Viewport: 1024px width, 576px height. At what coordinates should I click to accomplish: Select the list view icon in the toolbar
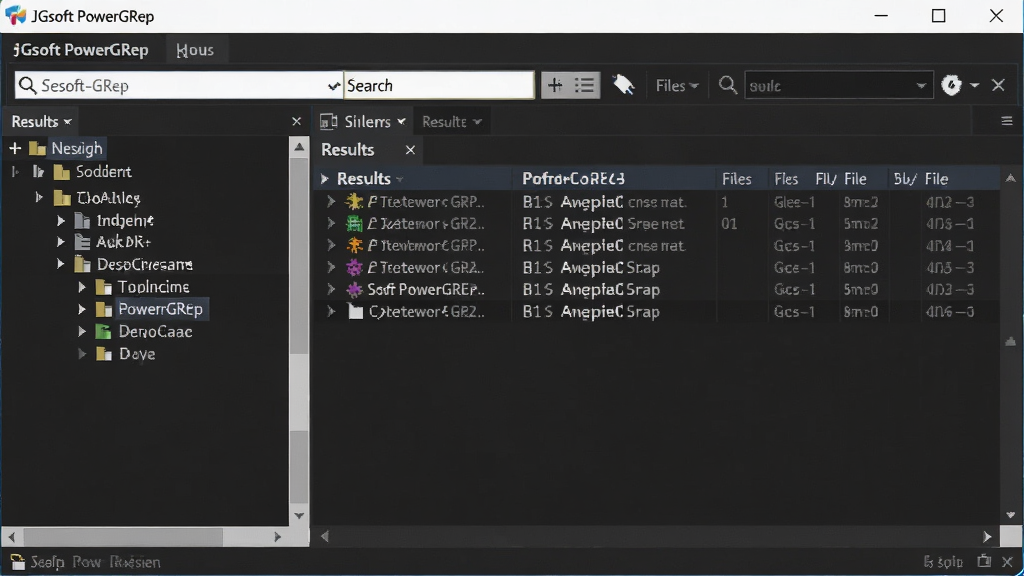(584, 86)
